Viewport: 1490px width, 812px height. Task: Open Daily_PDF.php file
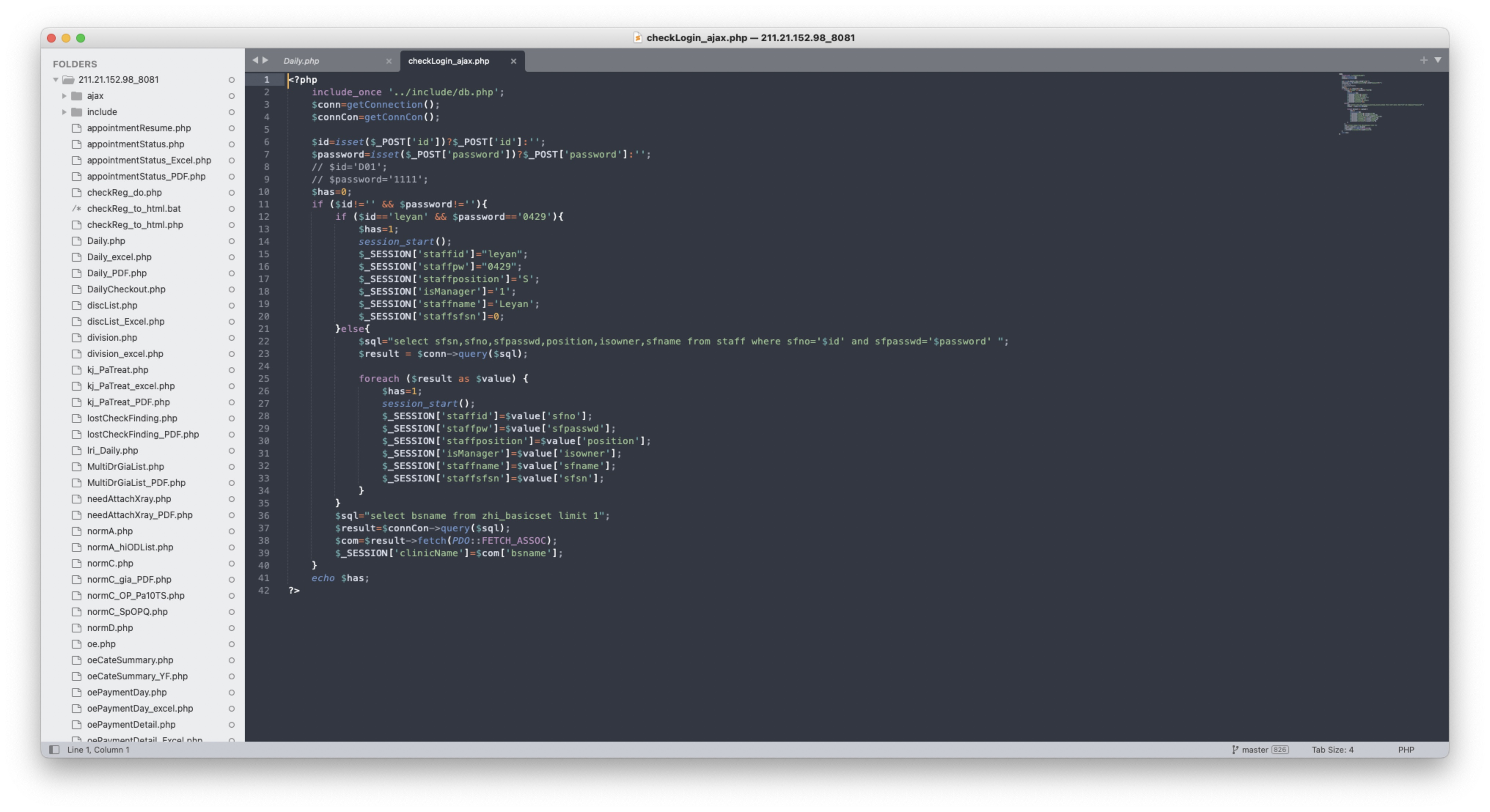117,273
